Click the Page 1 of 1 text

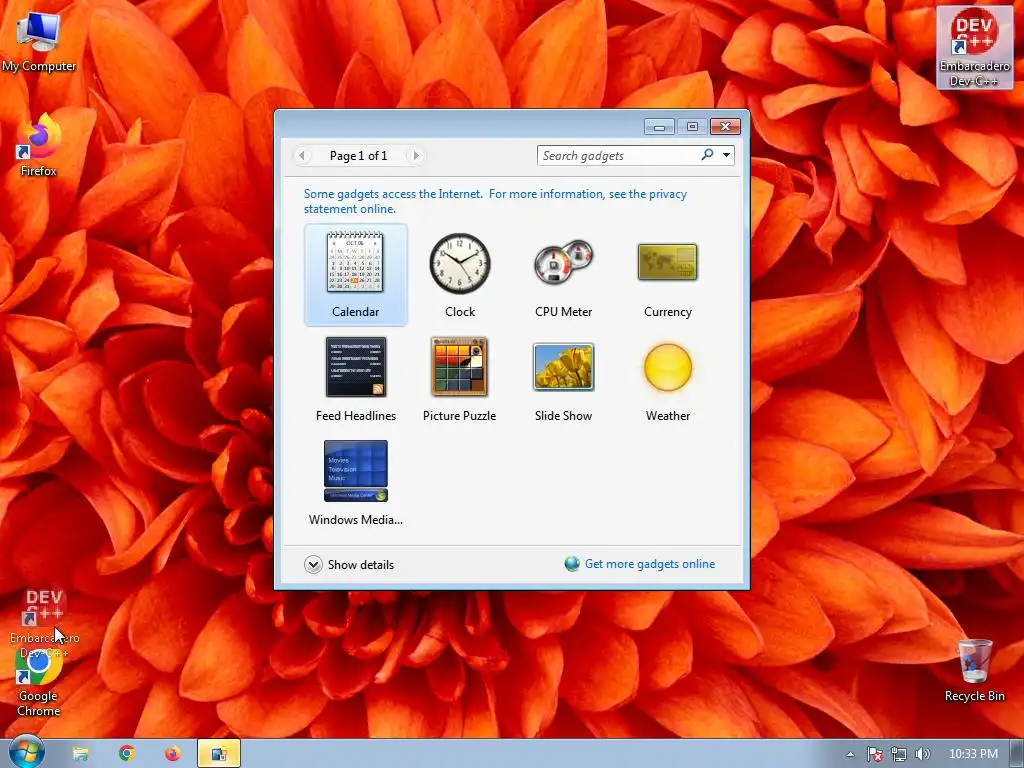coord(358,155)
